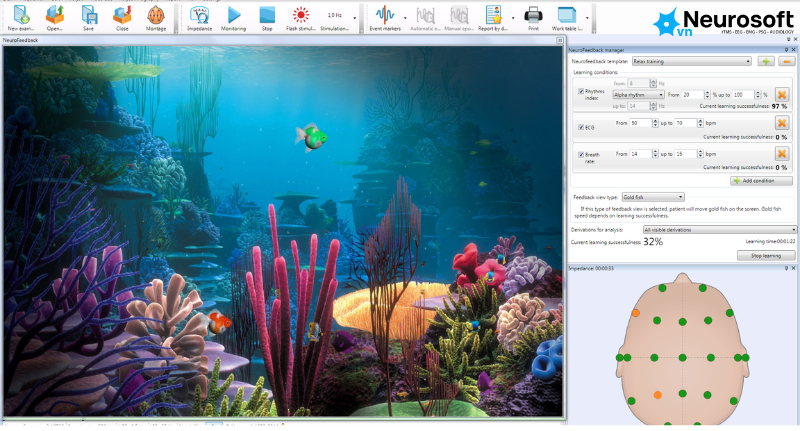Expand the Report dropdown arrow
The image size is (800, 431).
pos(513,18)
